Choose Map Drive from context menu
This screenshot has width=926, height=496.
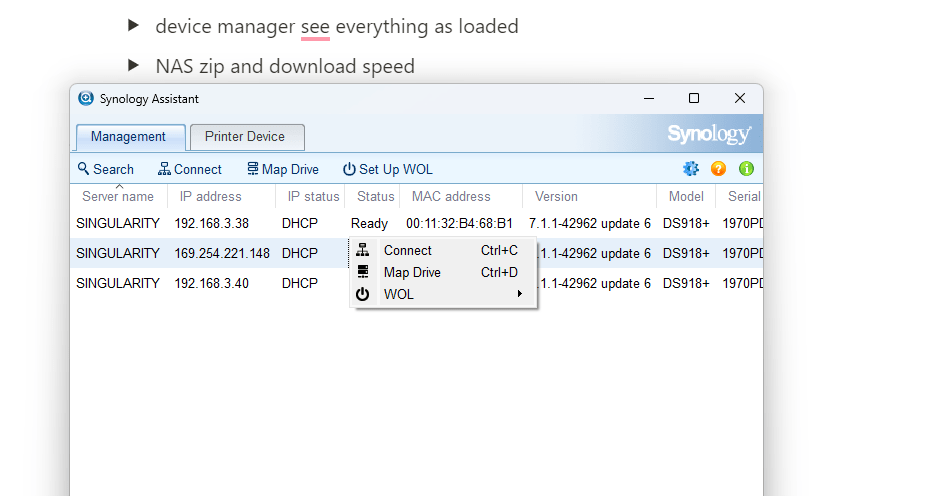[444, 272]
